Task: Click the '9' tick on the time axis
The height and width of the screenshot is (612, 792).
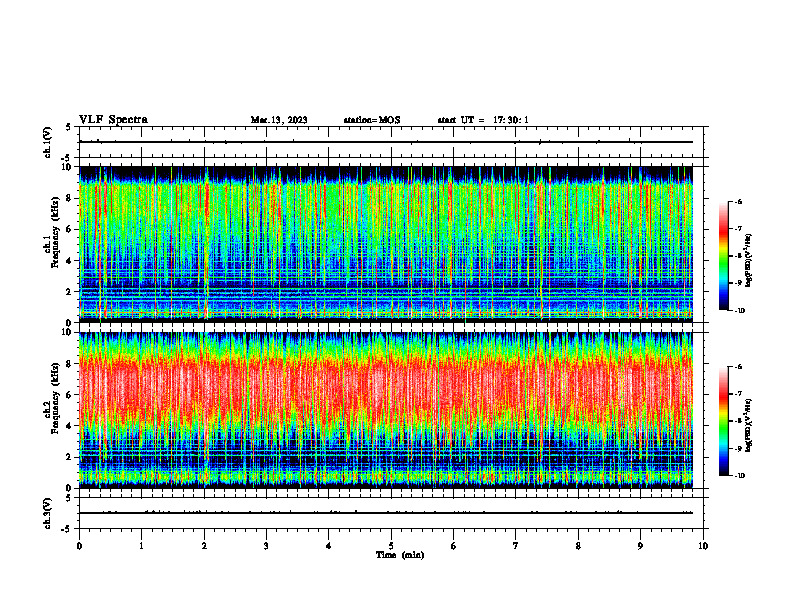Action: [640, 546]
